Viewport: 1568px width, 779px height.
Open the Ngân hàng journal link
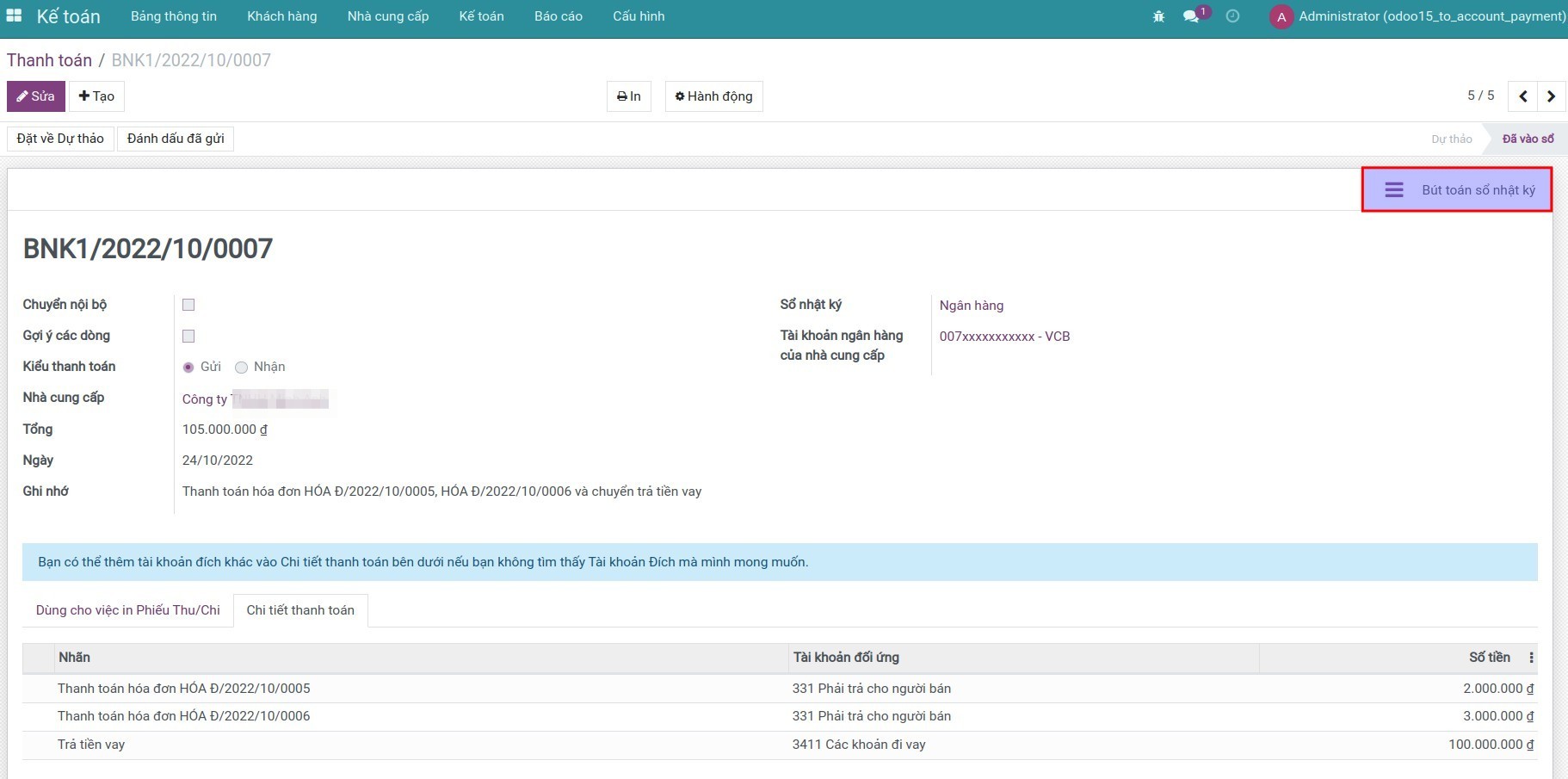tap(971, 306)
